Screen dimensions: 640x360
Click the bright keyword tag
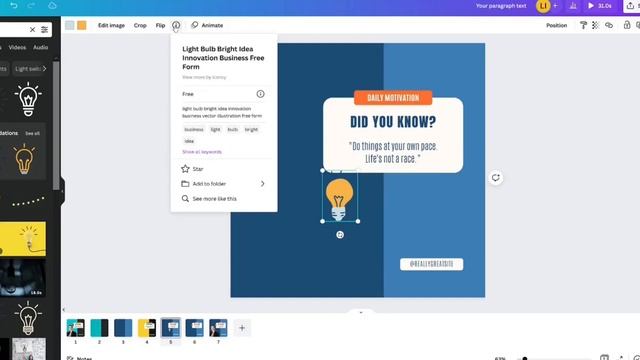click(x=251, y=129)
